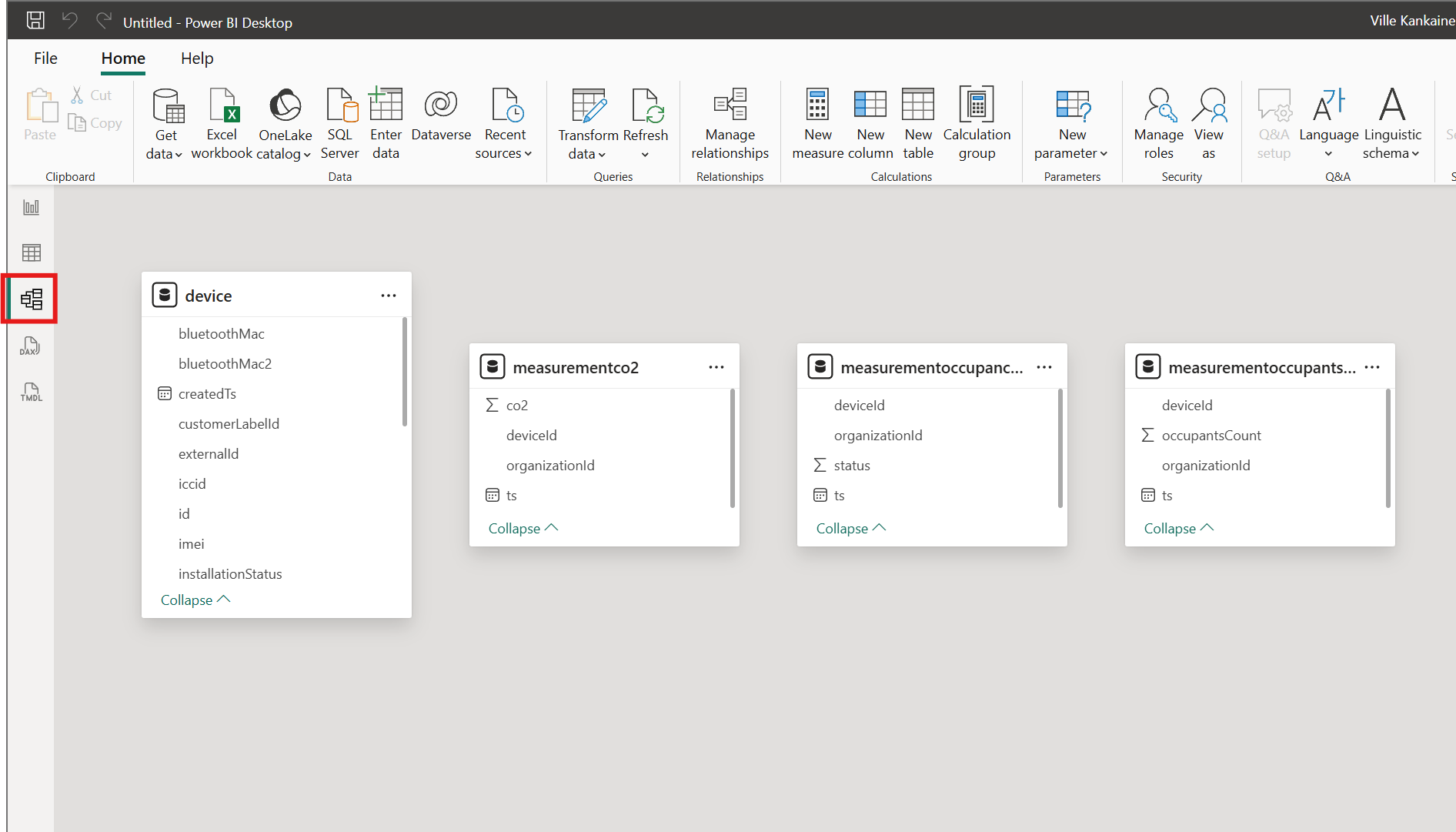Select the occupantsCount field
This screenshot has height=832, width=1456.
[1211, 436]
